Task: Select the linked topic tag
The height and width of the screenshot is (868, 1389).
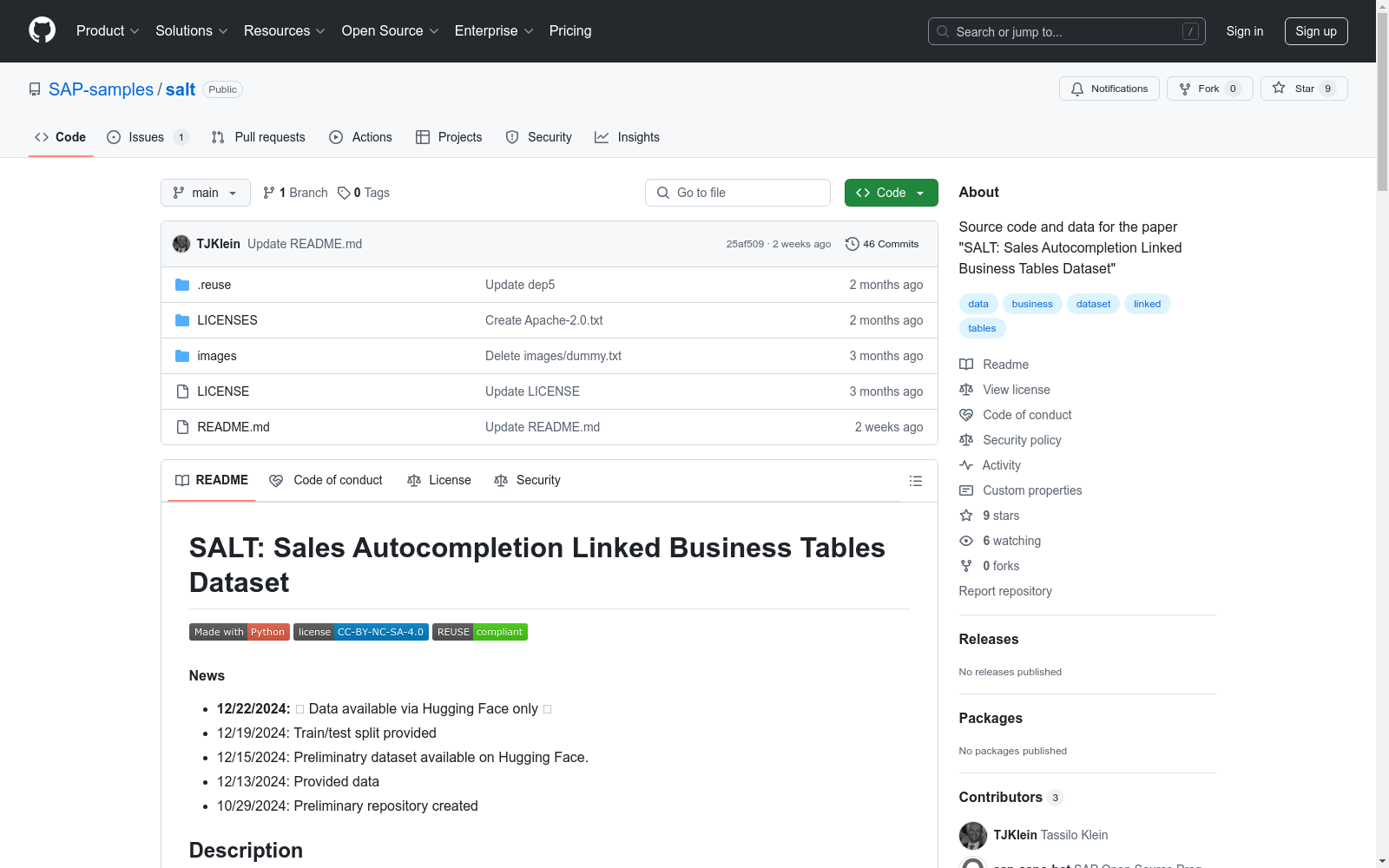Action: point(1148,304)
